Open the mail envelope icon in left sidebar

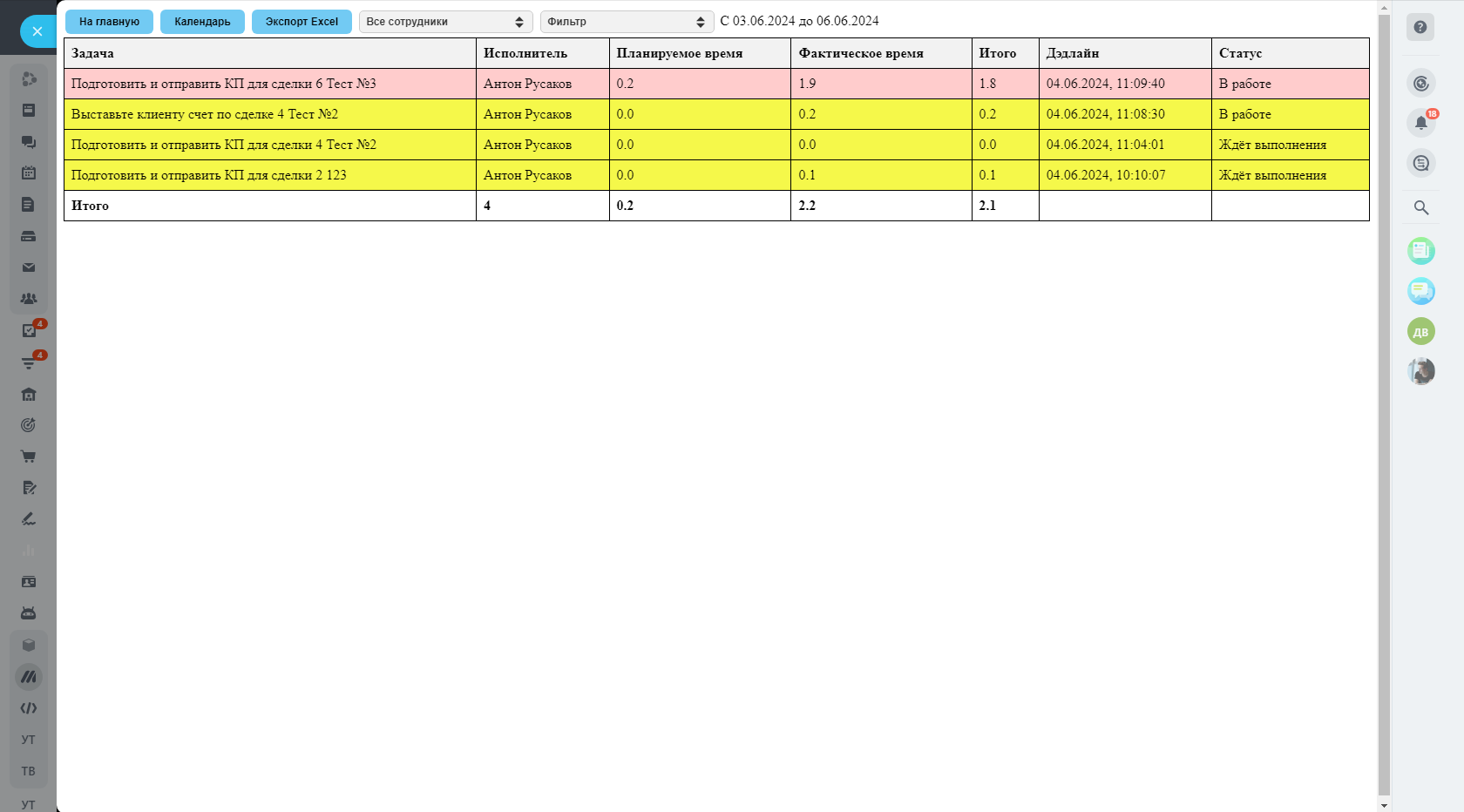pyautogui.click(x=29, y=267)
